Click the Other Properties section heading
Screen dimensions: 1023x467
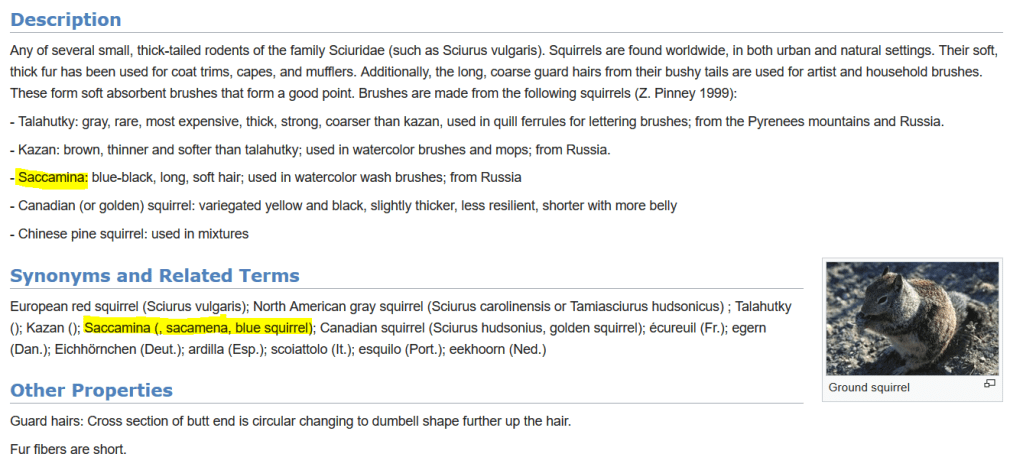pos(91,390)
